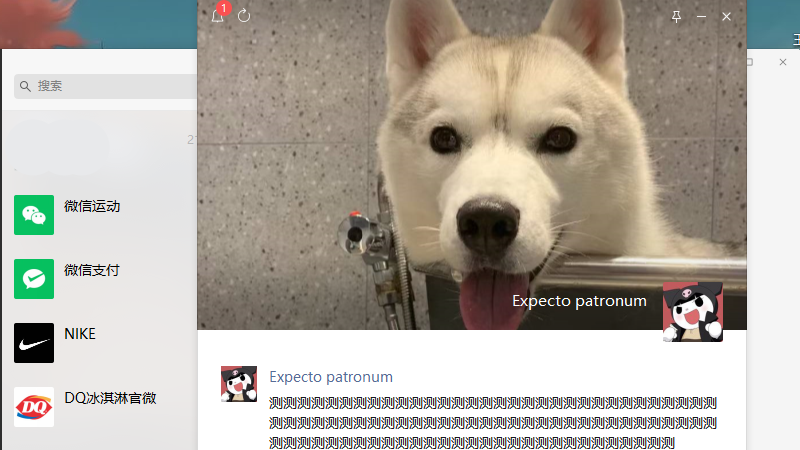Click the blue Expecto patronum author link
This screenshot has height=450, width=800.
[x=331, y=377]
